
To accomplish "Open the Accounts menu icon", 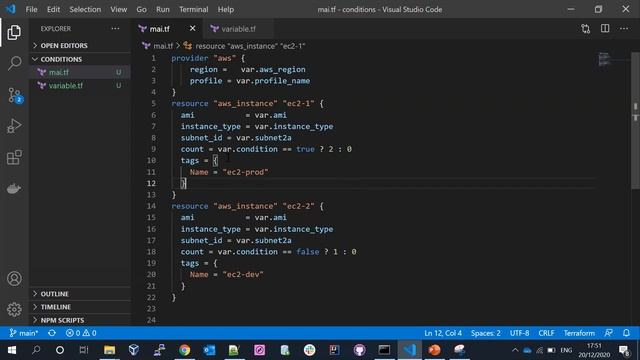I will pyautogui.click(x=14, y=278).
